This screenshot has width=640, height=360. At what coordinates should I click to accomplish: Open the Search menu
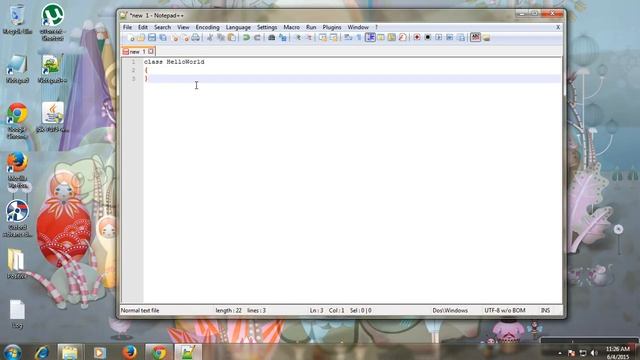click(162, 27)
